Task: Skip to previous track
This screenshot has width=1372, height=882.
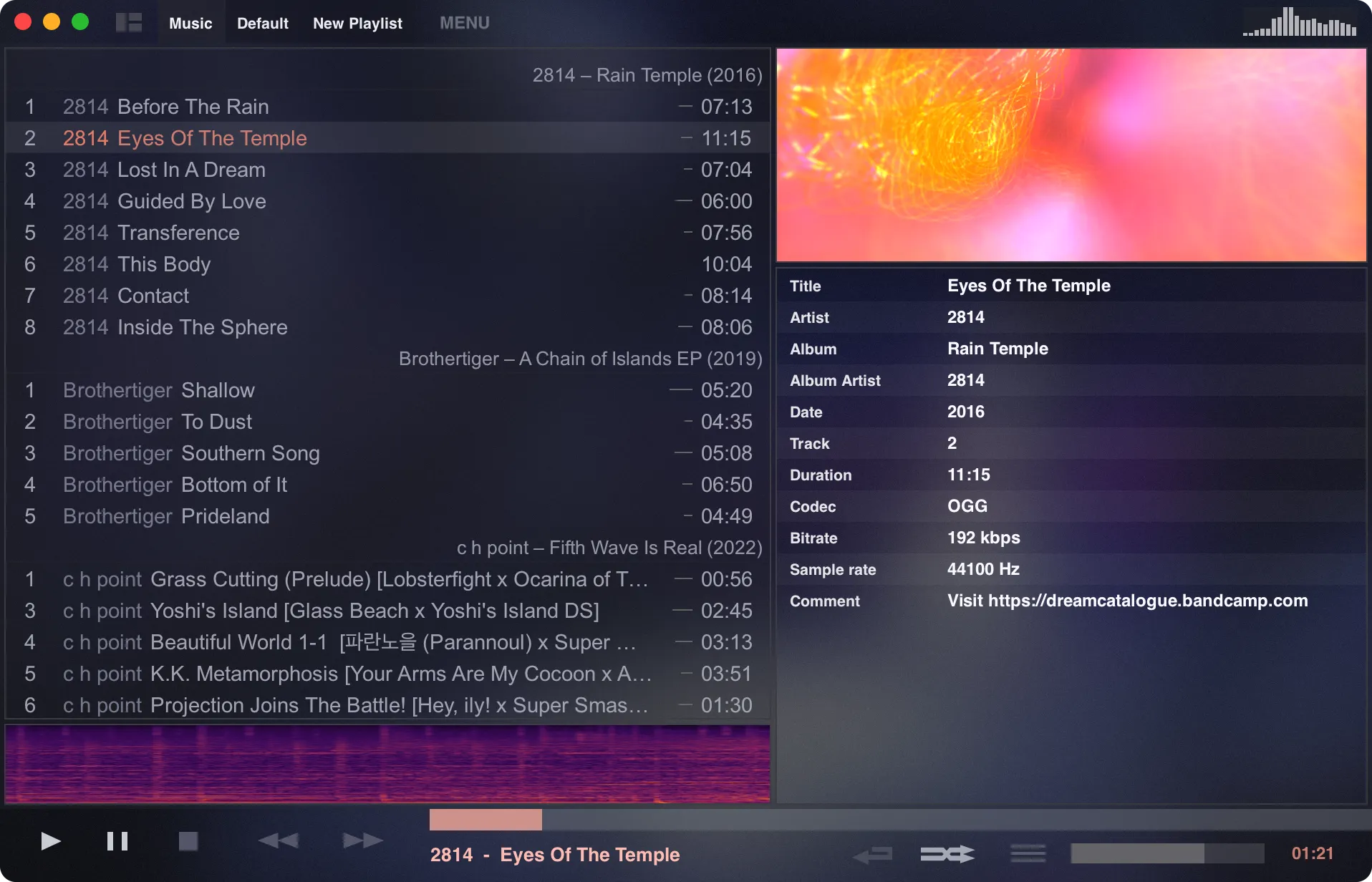Action: click(x=279, y=840)
